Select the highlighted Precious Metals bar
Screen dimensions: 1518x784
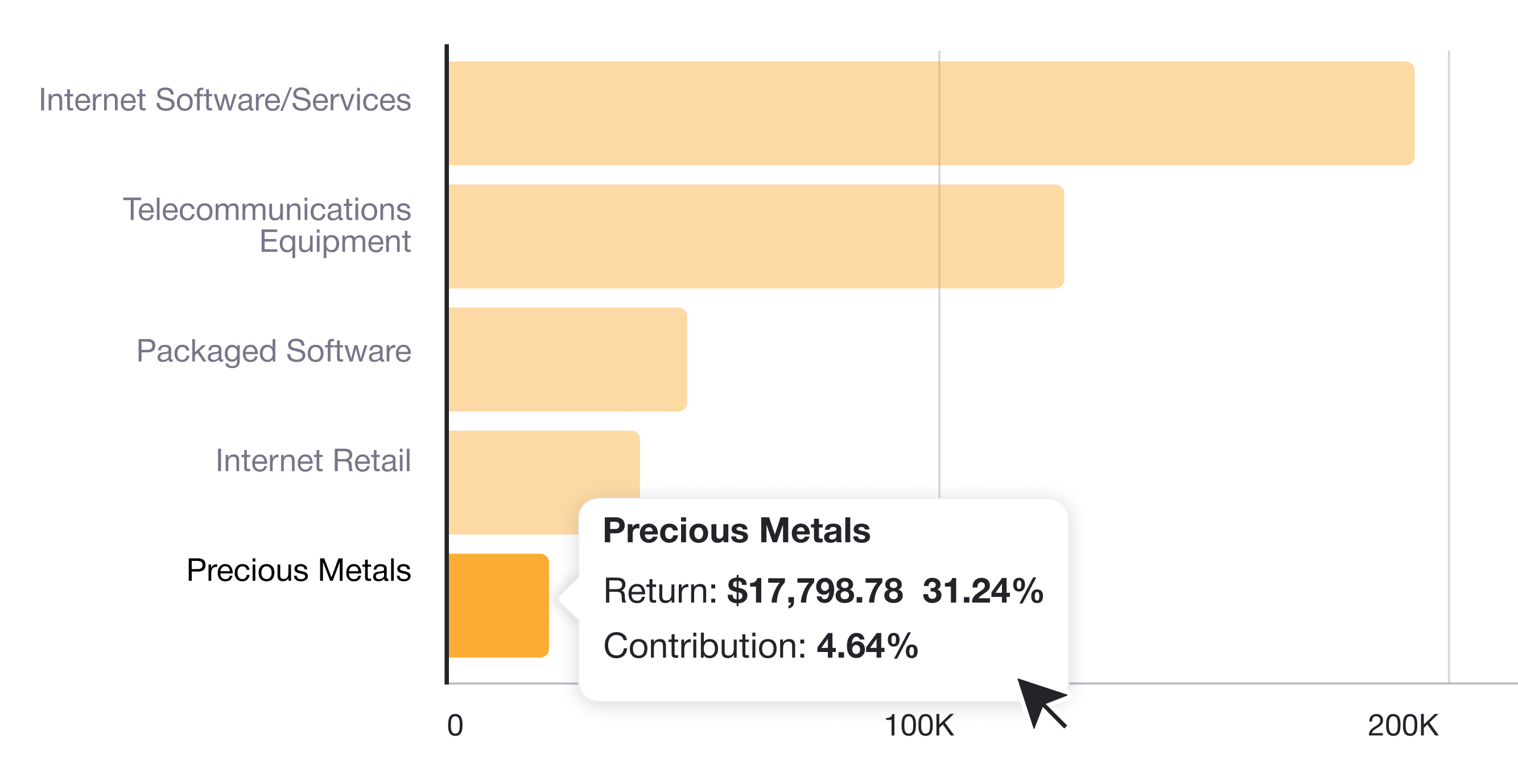coord(498,605)
